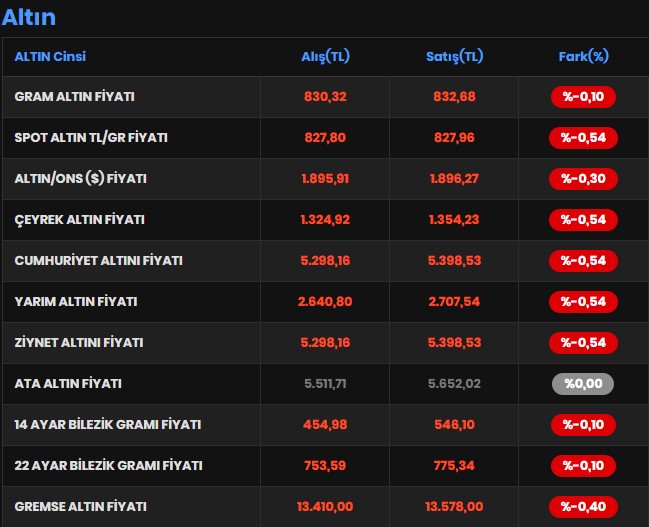Viewport: 649px width, 527px height.
Task: Click the gray %0,00 badge for Ata Altın
Action: pos(583,383)
